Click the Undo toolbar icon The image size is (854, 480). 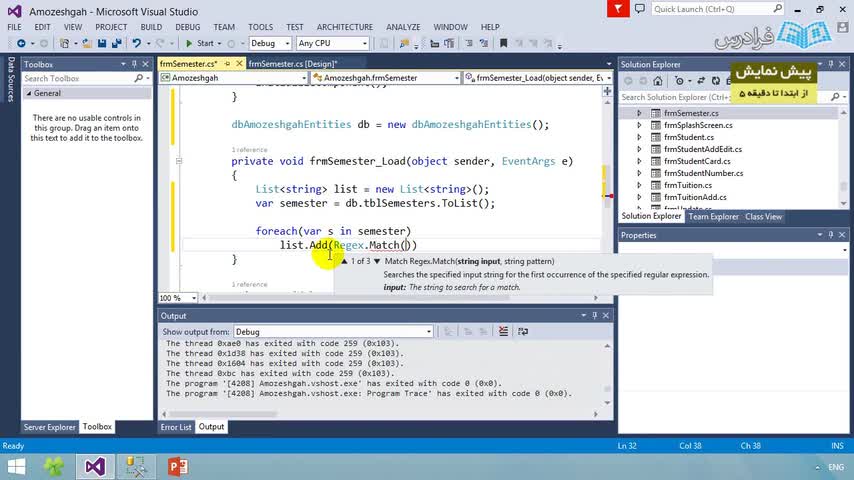tap(136, 43)
